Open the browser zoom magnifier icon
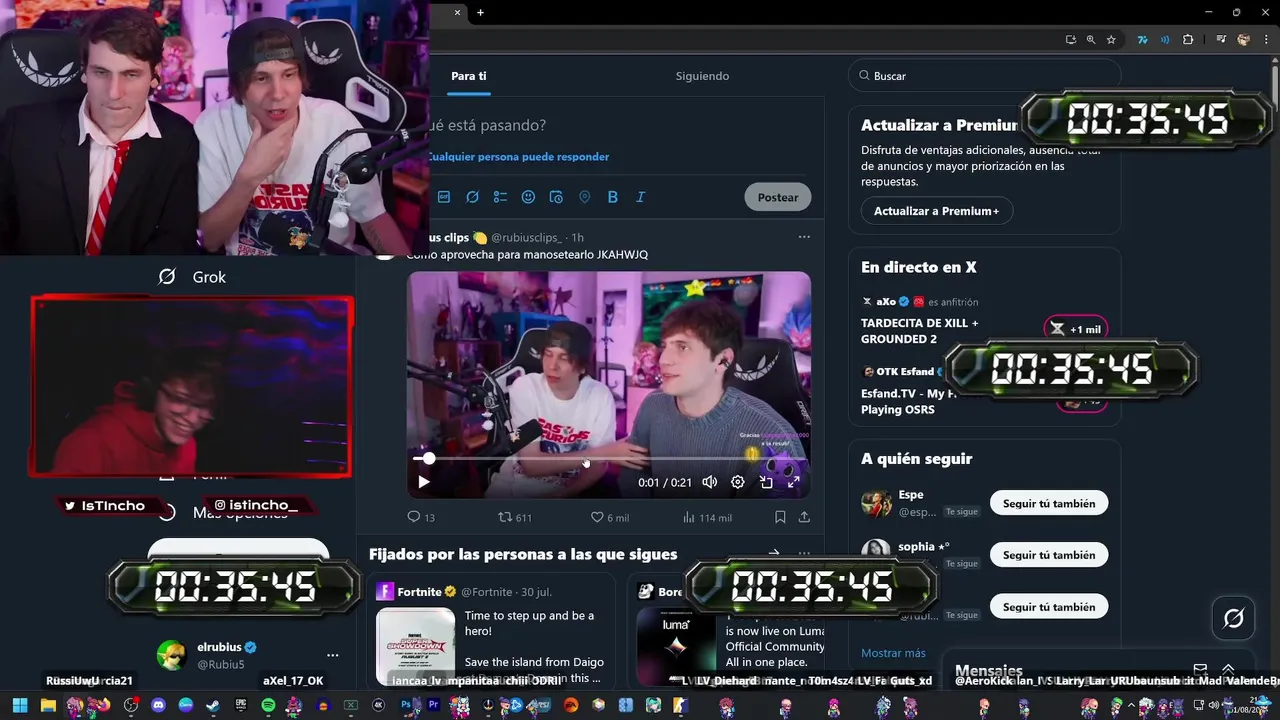This screenshot has height=720, width=1280. pos(1091,40)
